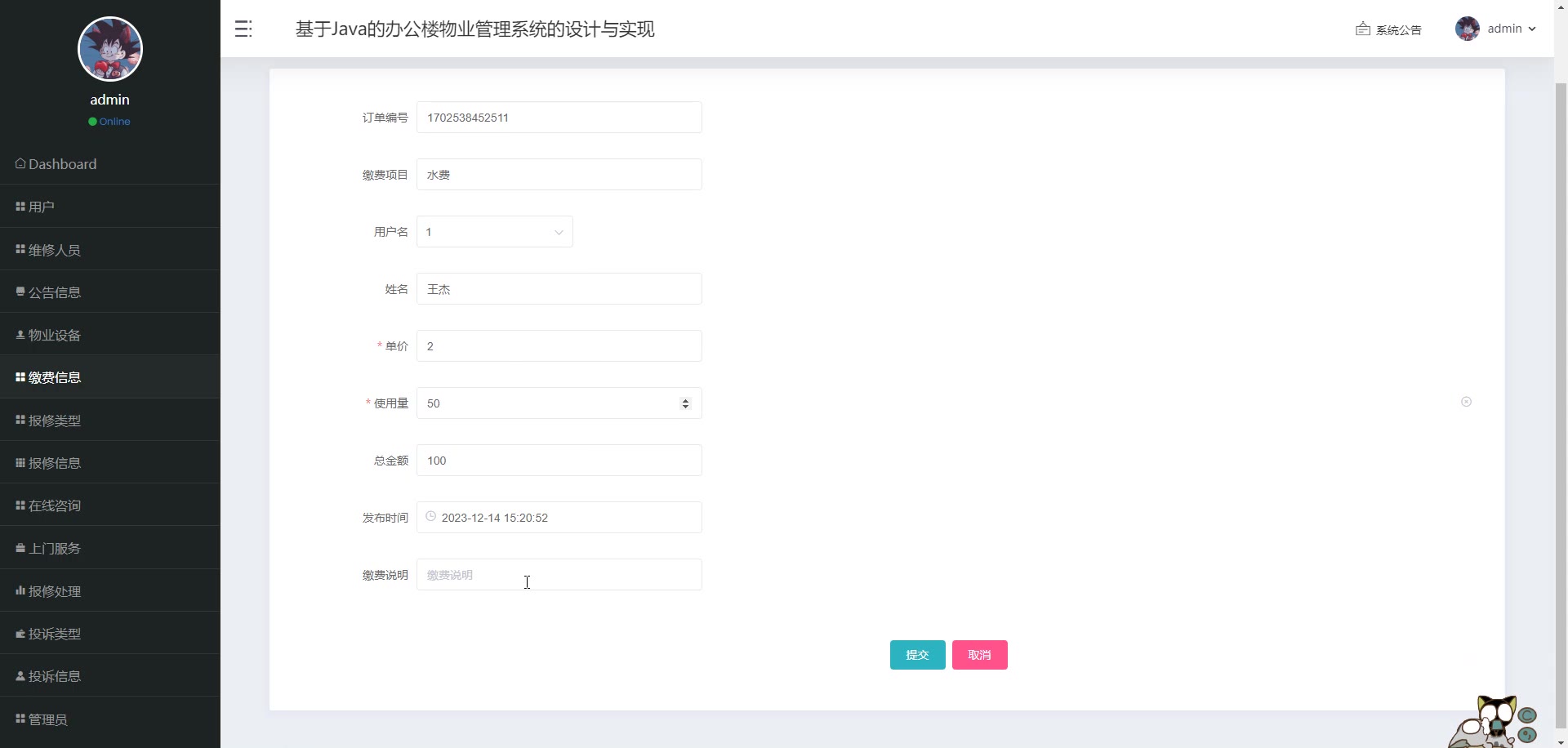Click the 报修类型 menu icon
This screenshot has width=1568, height=748.
point(20,420)
